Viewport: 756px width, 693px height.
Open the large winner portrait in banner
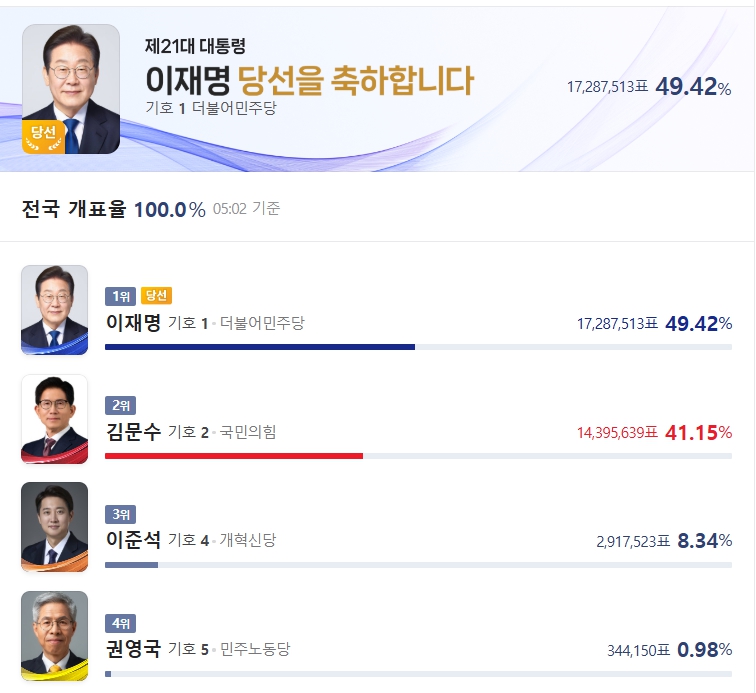tap(71, 89)
